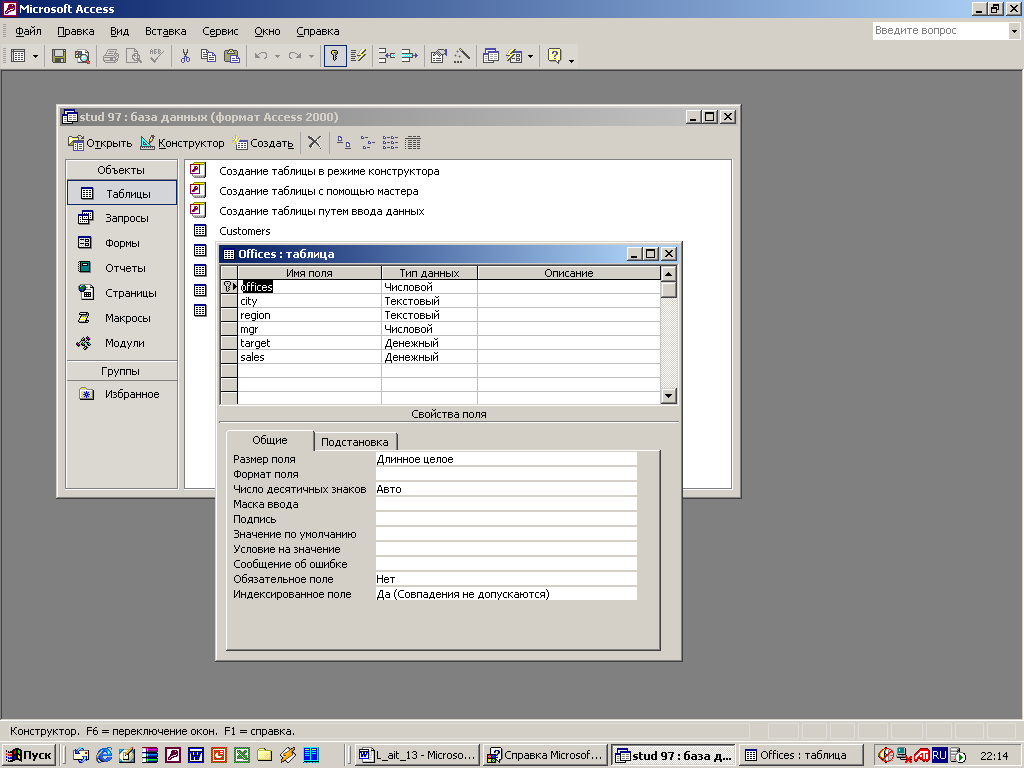Screen dimensions: 1024x768
Task: Switch to details view in database window
Action: point(413,142)
